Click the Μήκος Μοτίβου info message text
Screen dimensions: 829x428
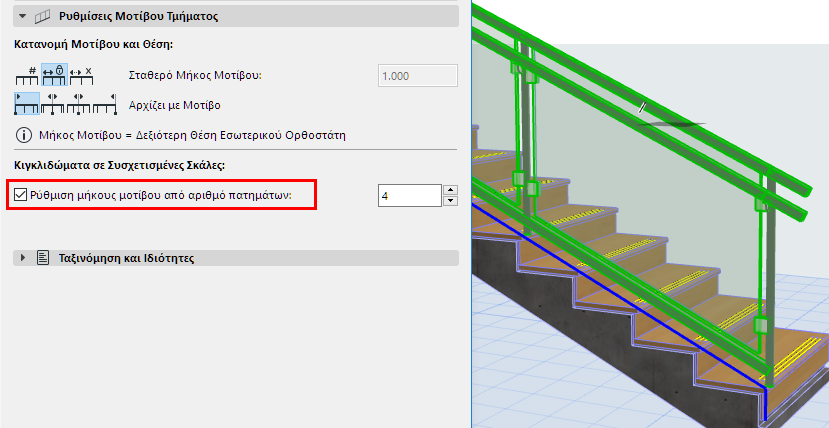[x=192, y=135]
